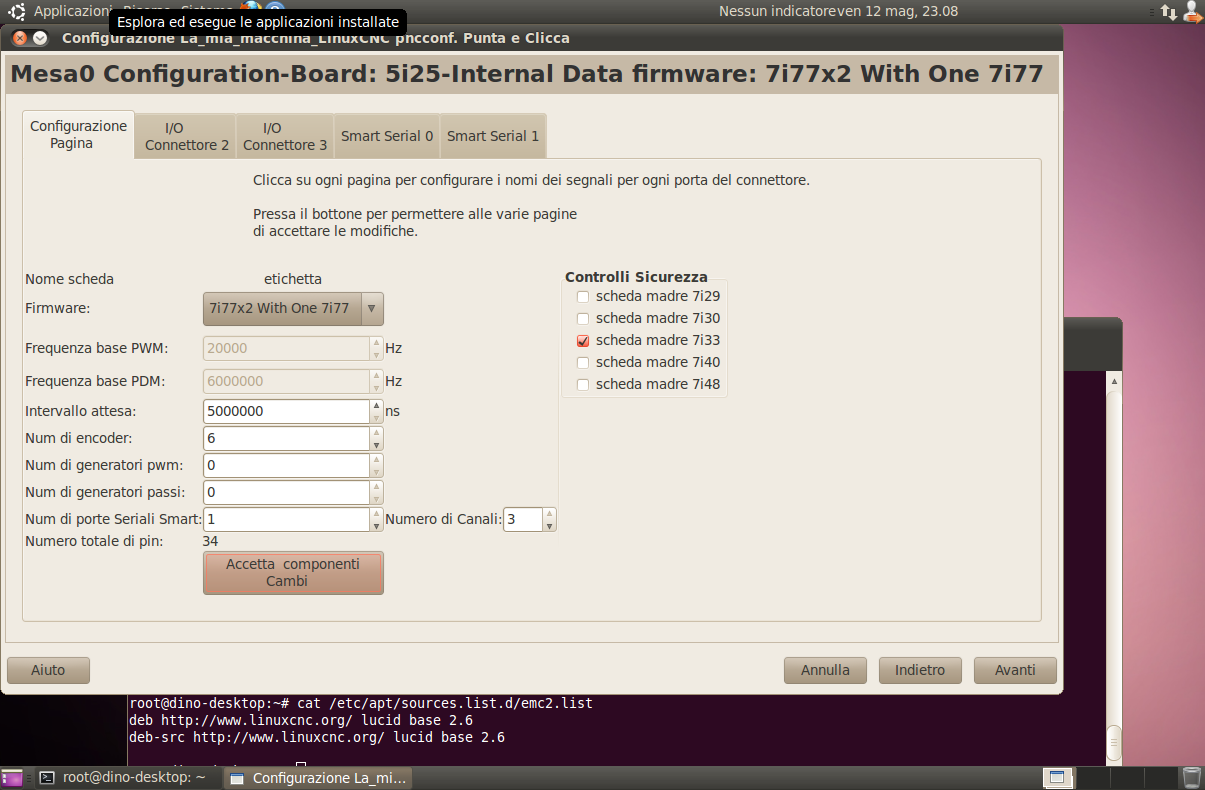Click the Num di porte Seriali Smart field
This screenshot has width=1205, height=790.
click(x=287, y=519)
